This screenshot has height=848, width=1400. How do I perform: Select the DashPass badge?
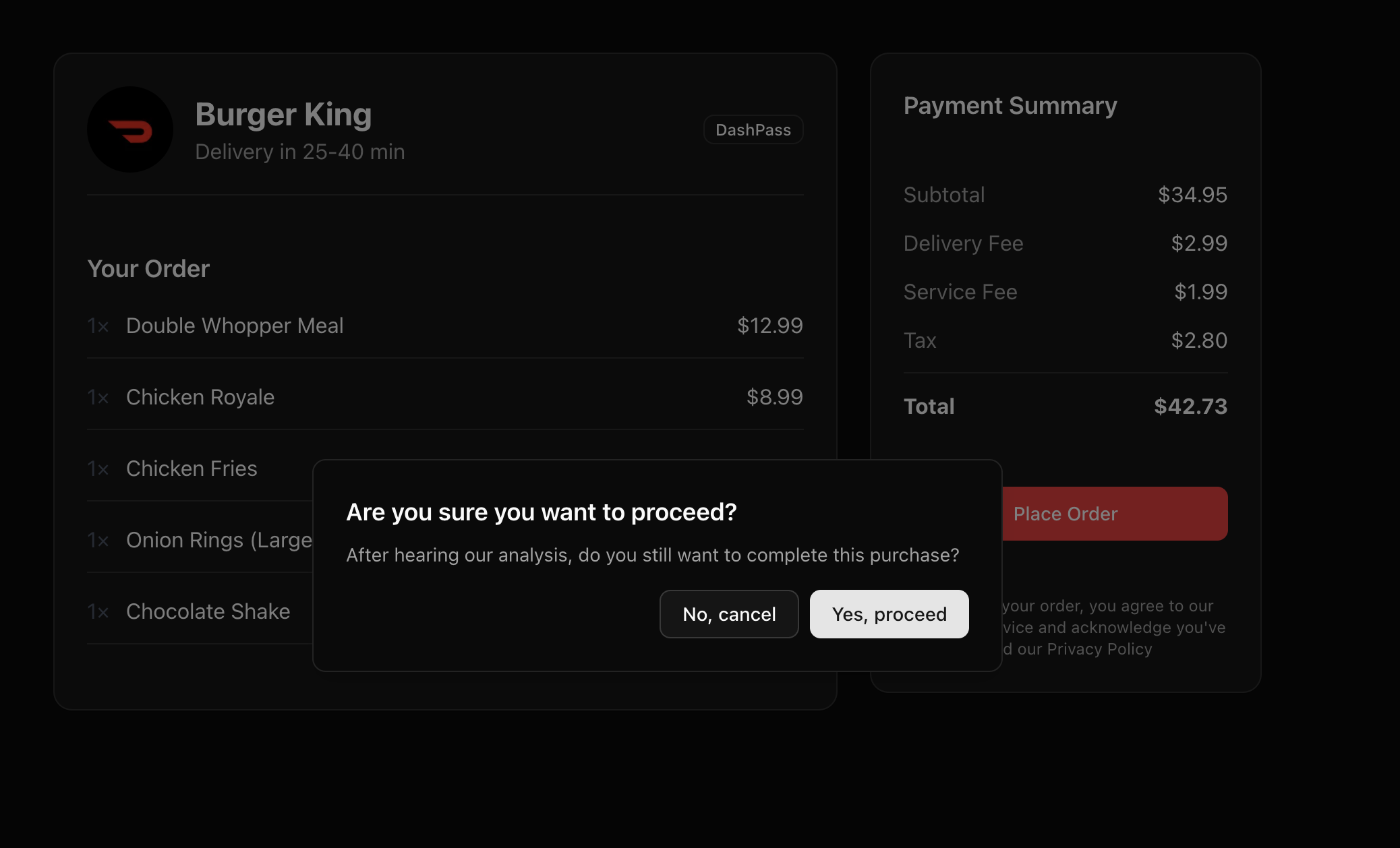click(x=753, y=129)
